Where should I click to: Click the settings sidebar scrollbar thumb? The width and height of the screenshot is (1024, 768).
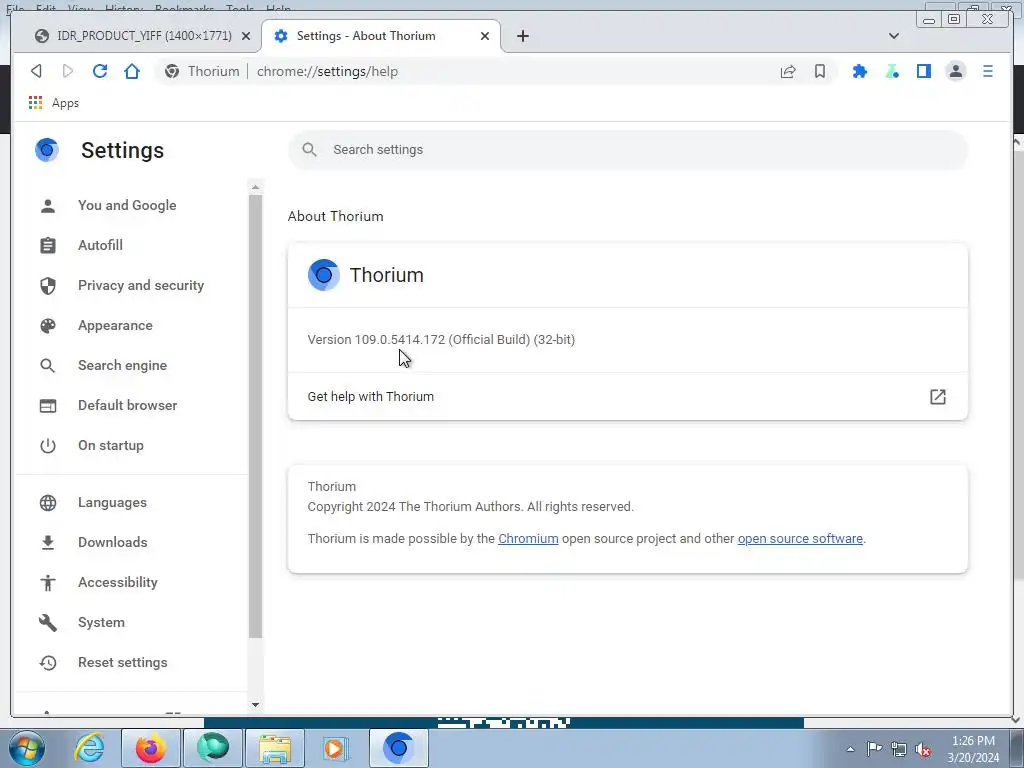(255, 416)
